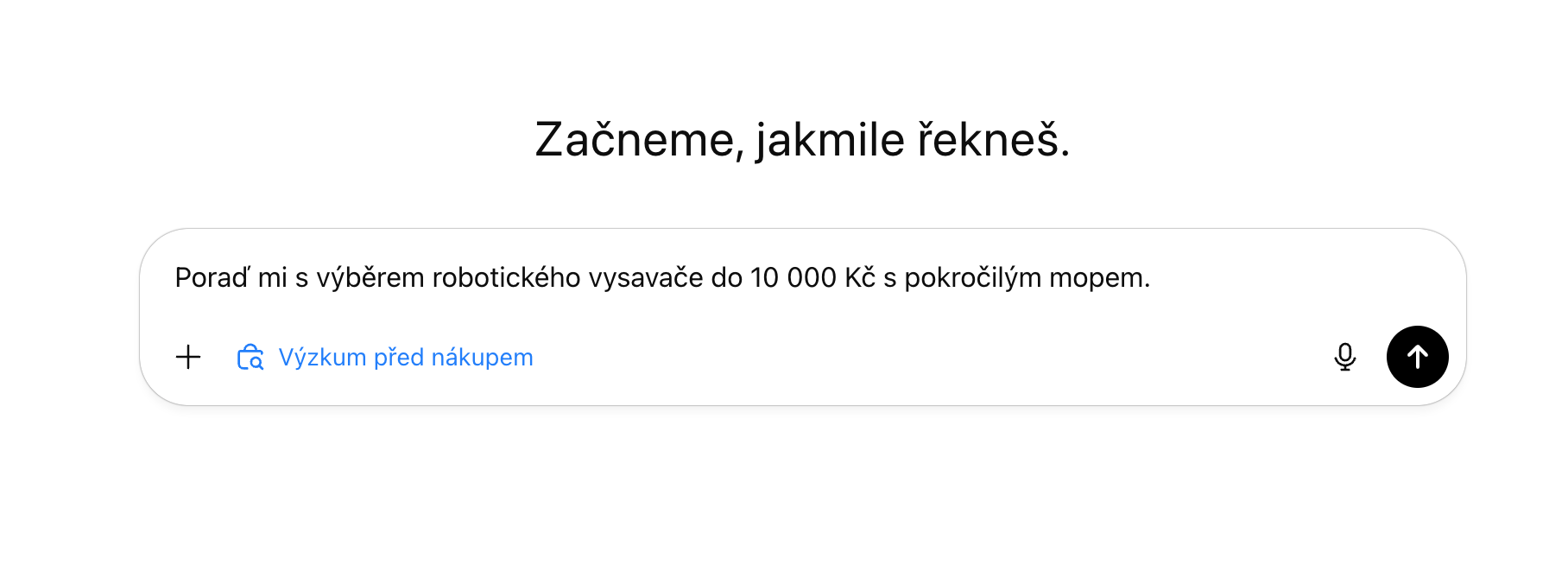1568x565 pixels.
Task: Select the shopping research bag icon
Action: point(250,357)
